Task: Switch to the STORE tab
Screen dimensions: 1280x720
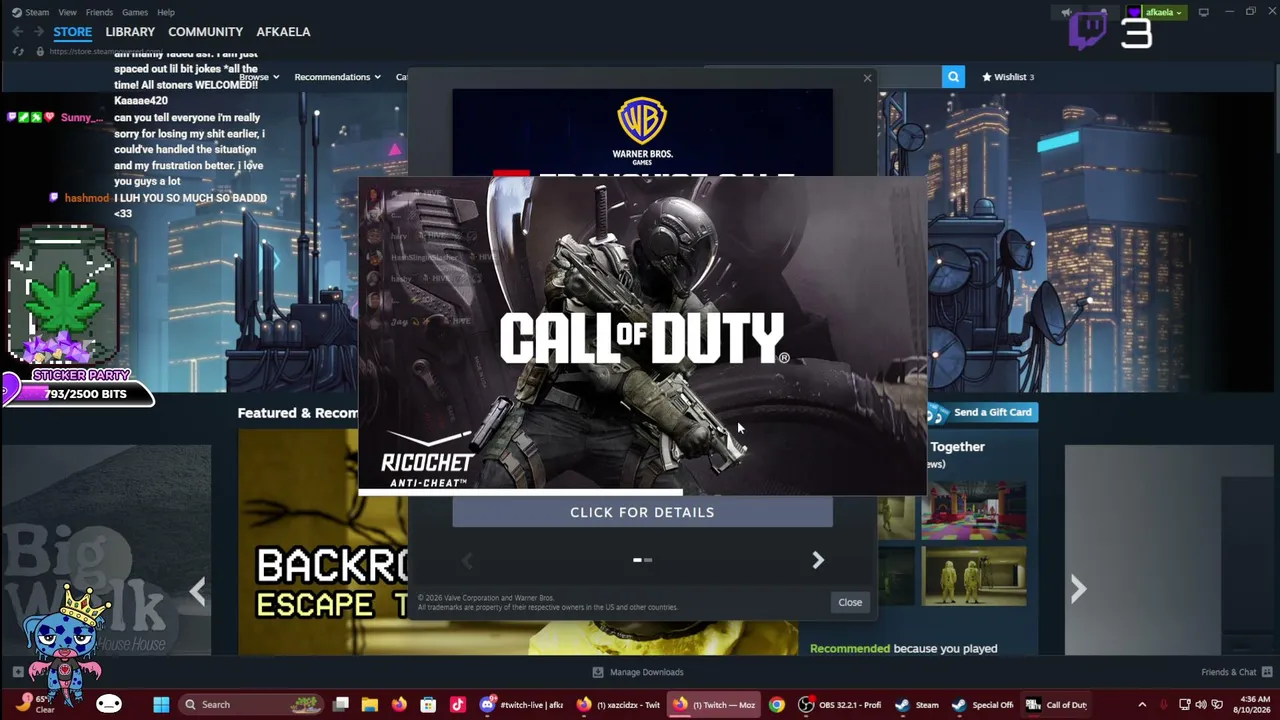Action: [73, 32]
